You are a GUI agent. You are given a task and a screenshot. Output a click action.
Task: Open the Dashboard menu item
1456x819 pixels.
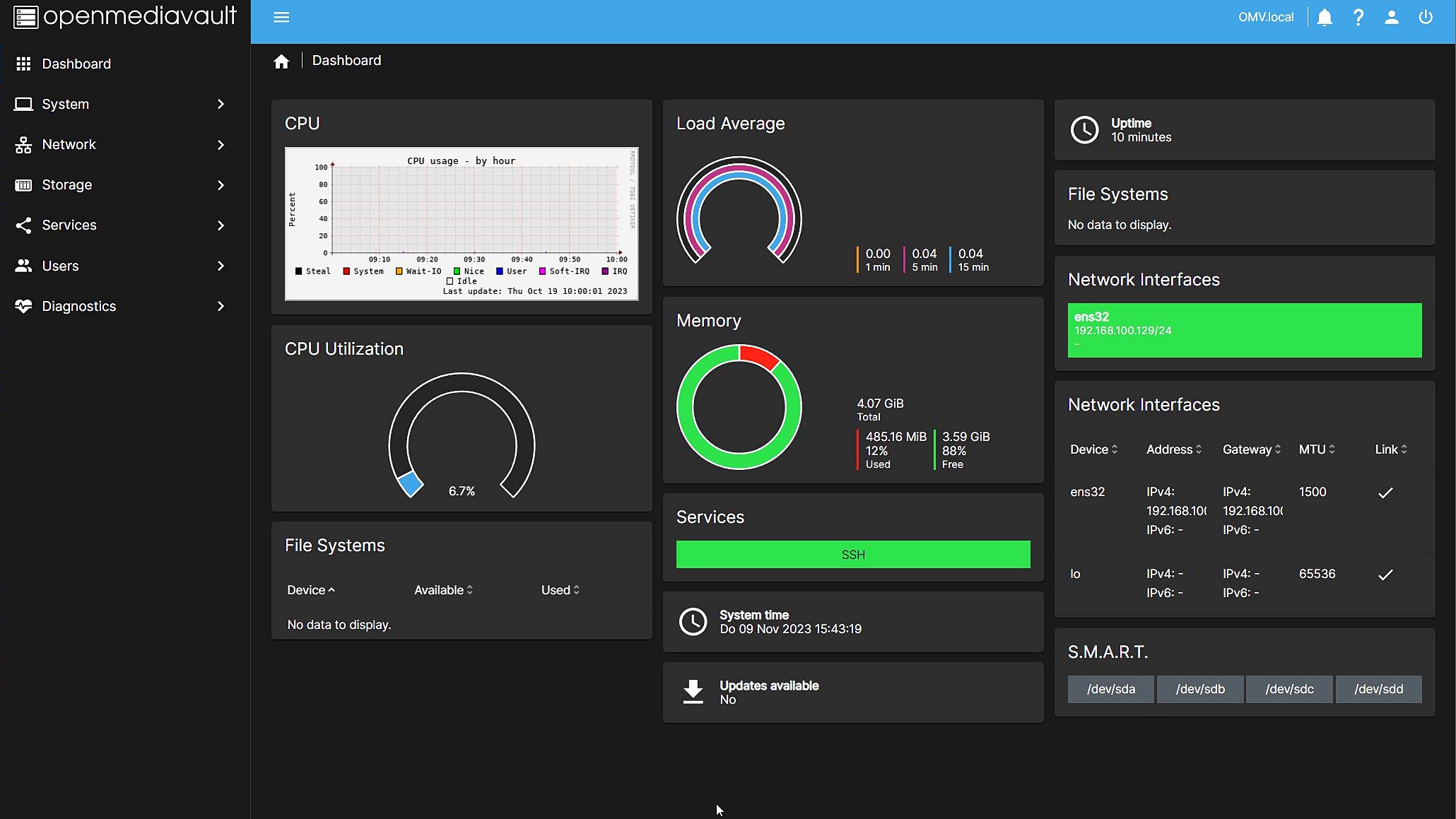click(x=76, y=64)
